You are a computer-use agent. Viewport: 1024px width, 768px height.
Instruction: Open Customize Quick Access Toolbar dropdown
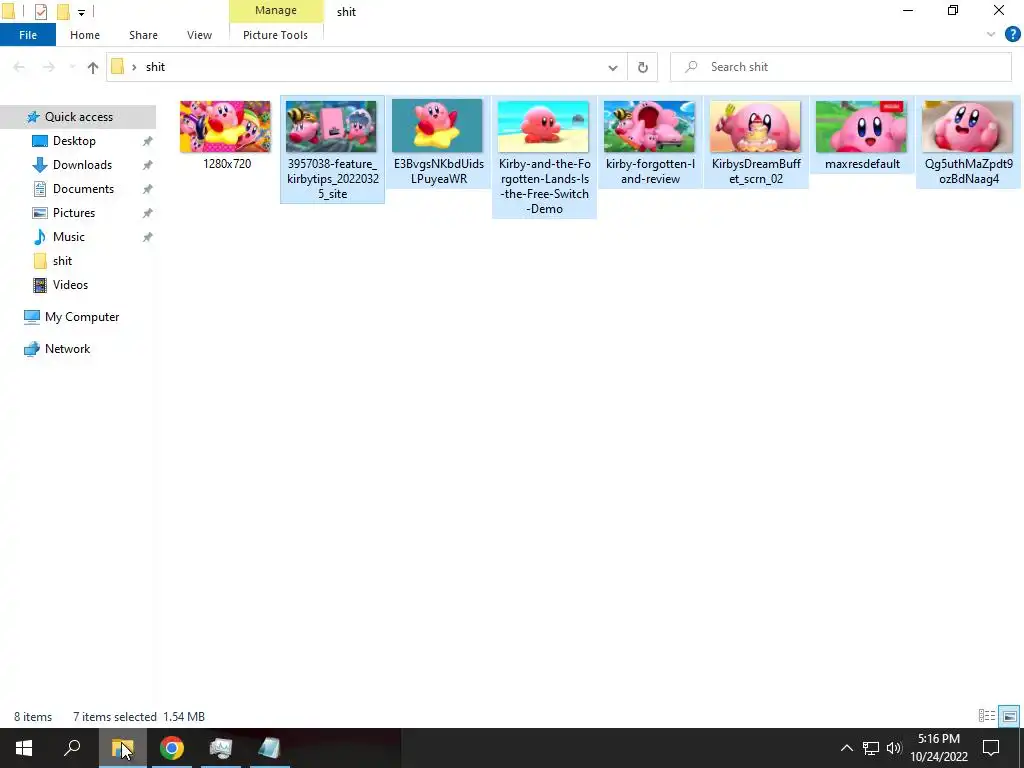coord(81,12)
